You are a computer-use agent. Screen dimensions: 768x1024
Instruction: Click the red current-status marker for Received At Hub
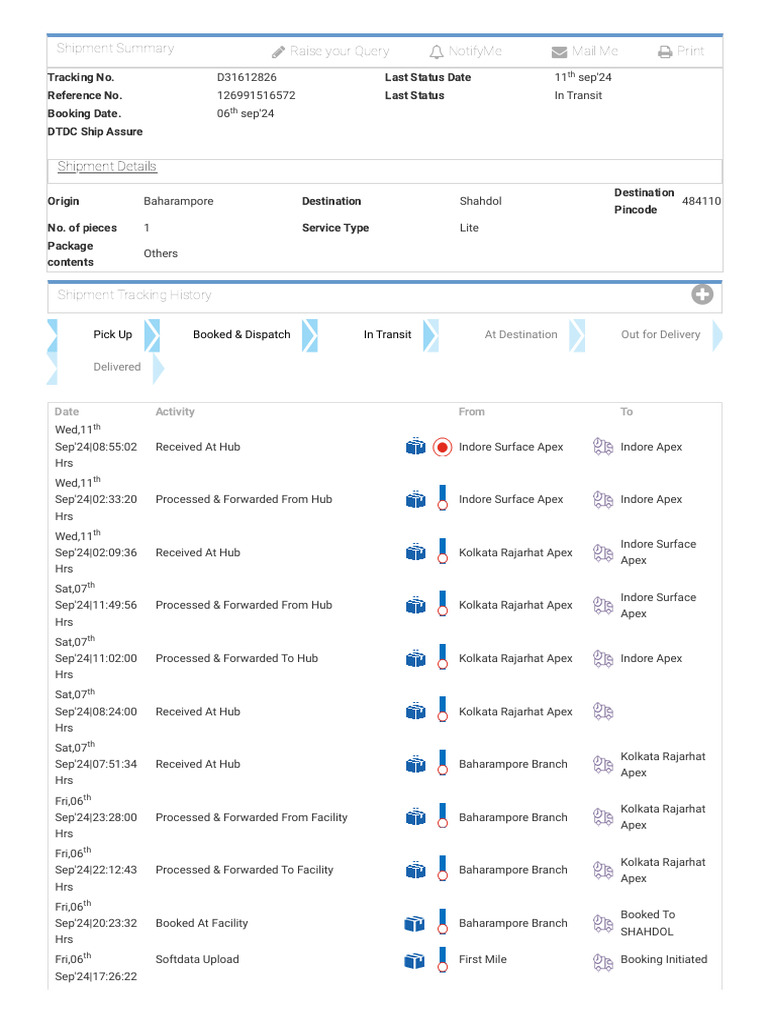[442, 447]
